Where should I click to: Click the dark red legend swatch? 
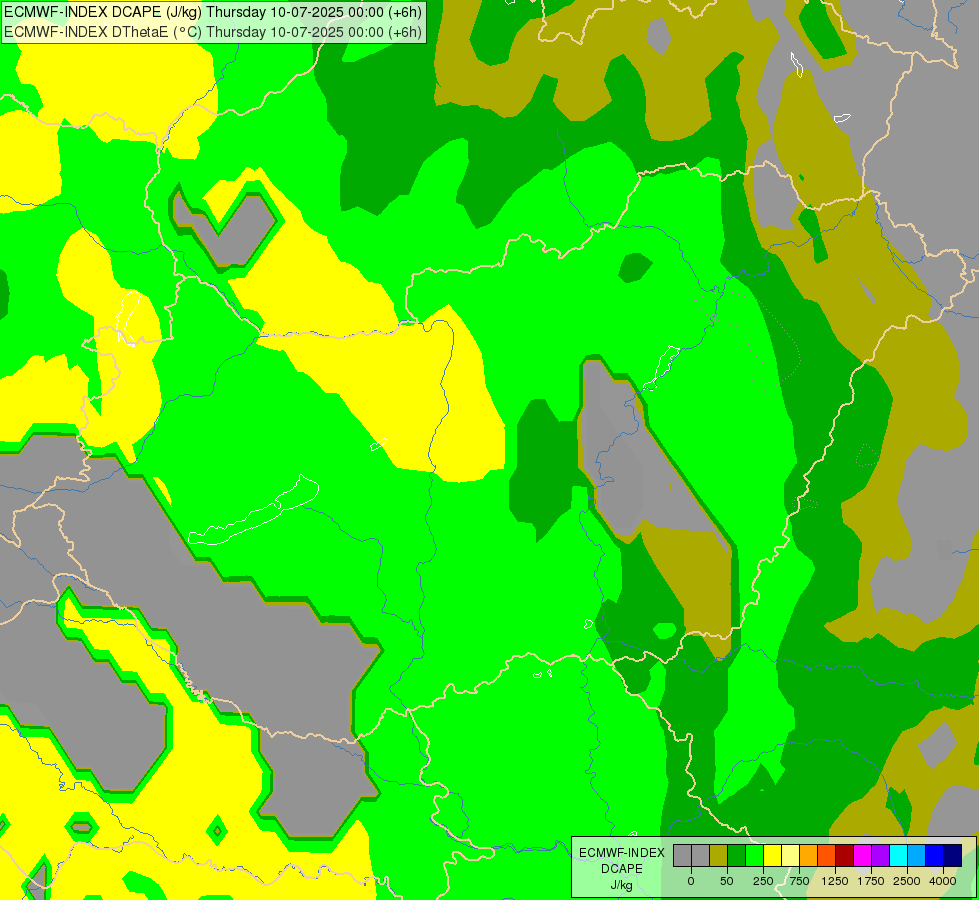click(845, 856)
